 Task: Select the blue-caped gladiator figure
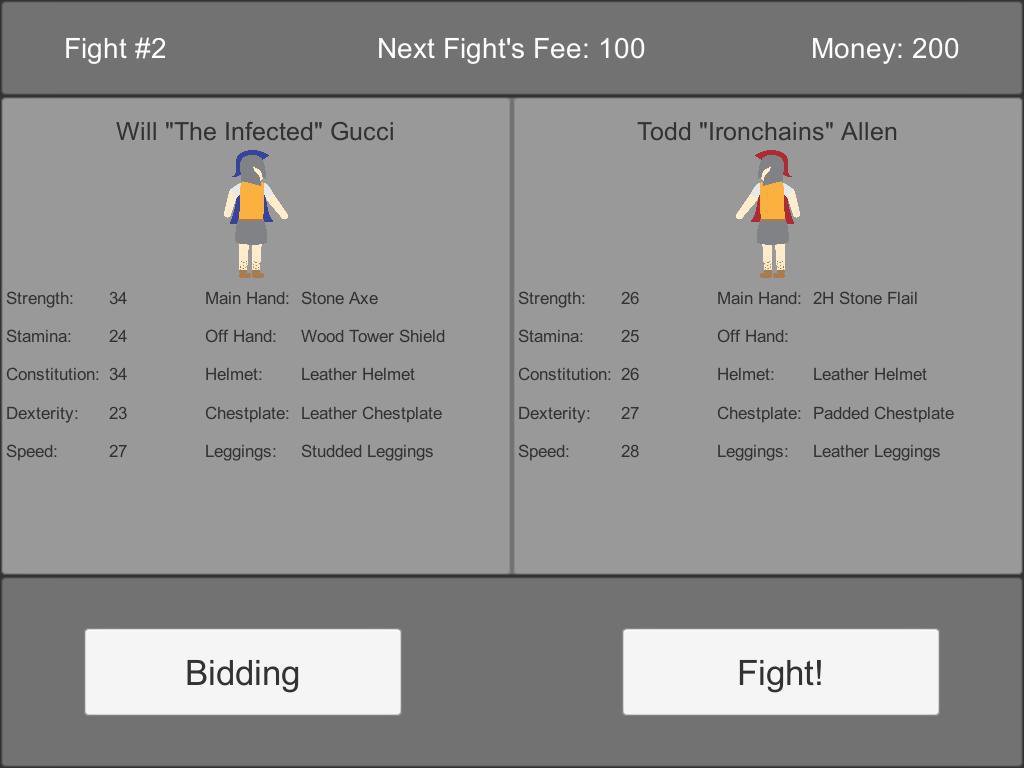255,214
